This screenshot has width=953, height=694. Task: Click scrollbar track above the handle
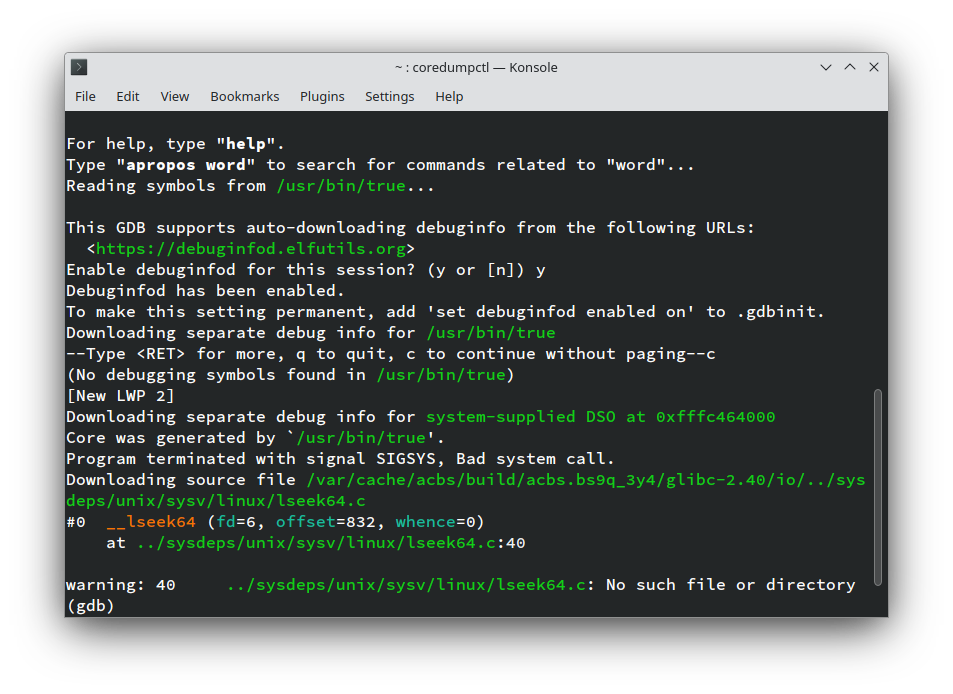coord(878,250)
